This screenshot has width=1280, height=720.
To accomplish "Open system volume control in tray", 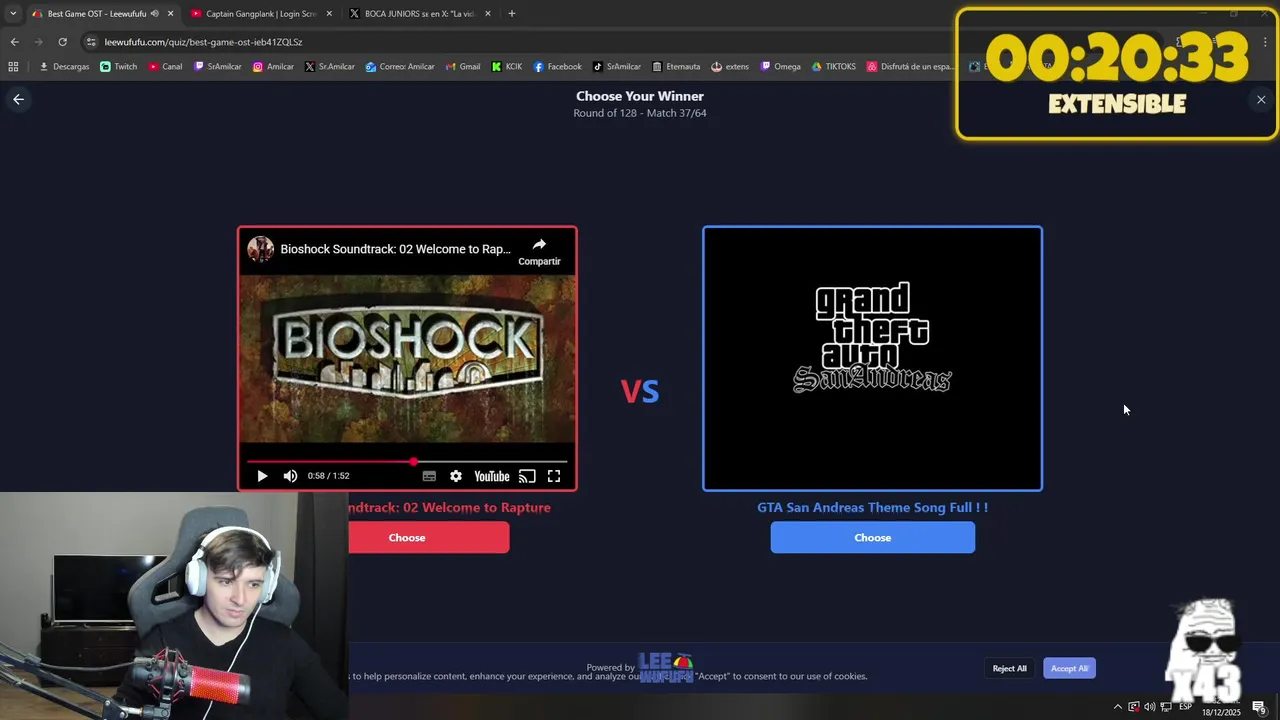I will pos(1149,707).
